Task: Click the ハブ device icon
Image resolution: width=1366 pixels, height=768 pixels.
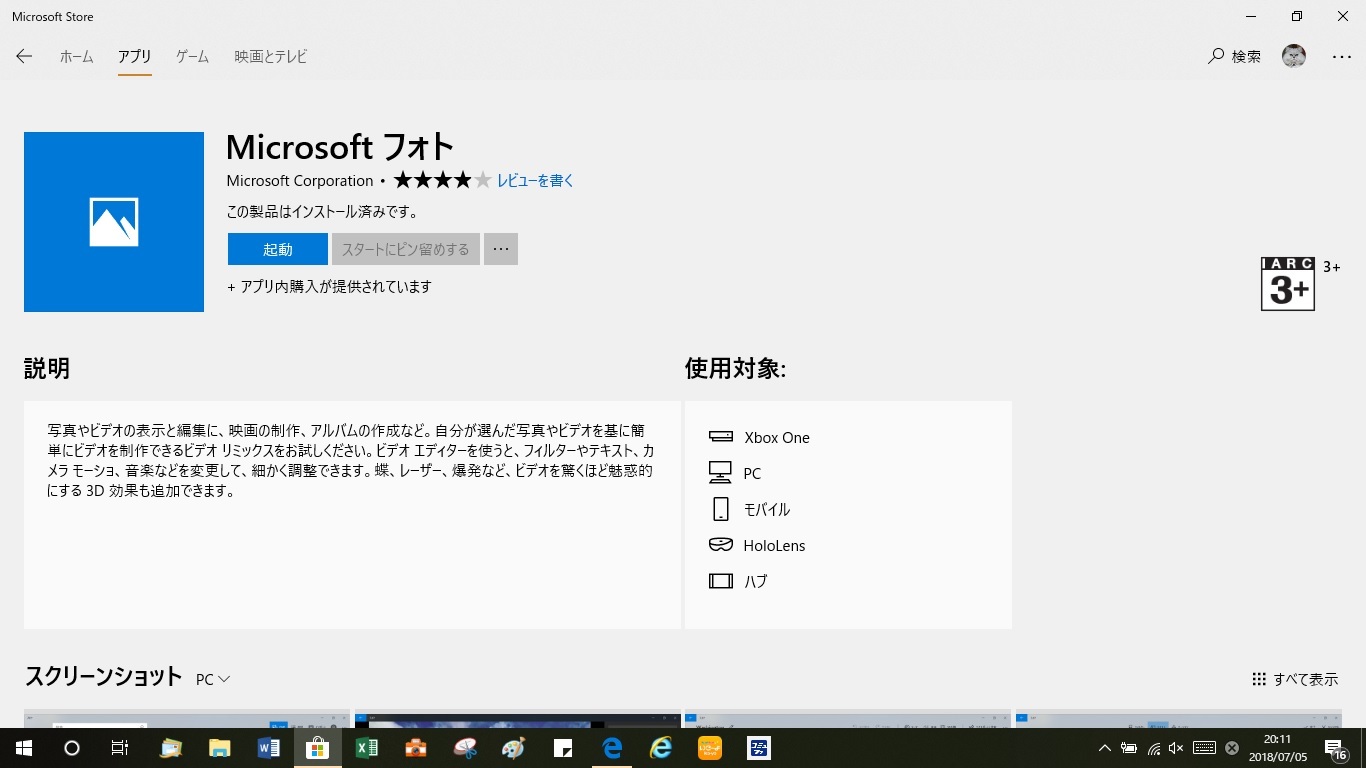Action: coord(721,581)
